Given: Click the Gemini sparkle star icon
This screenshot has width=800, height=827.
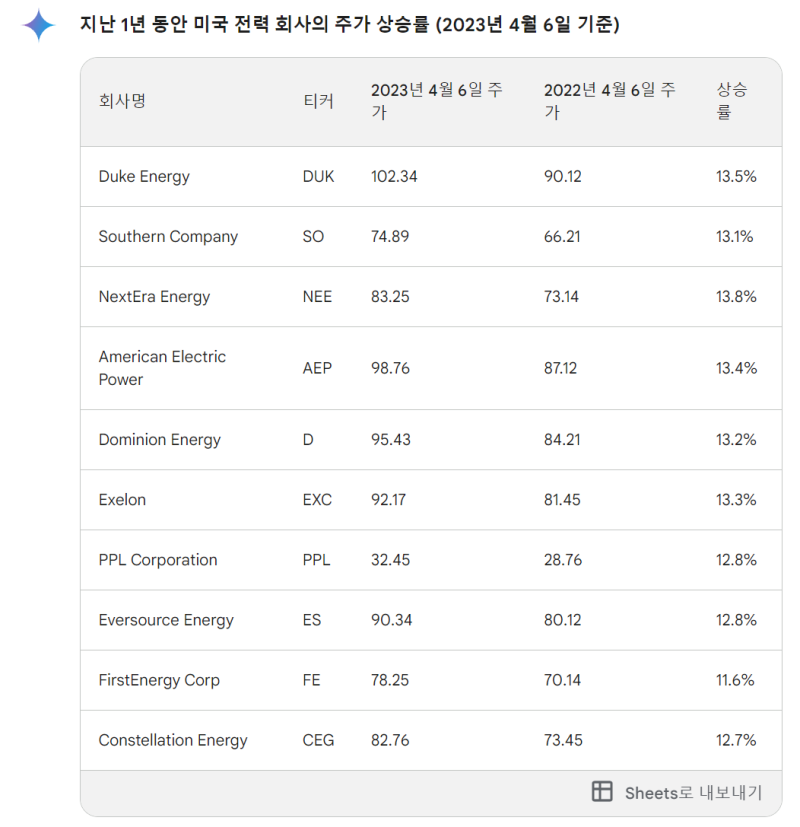Looking at the screenshot, I should point(38,25).
